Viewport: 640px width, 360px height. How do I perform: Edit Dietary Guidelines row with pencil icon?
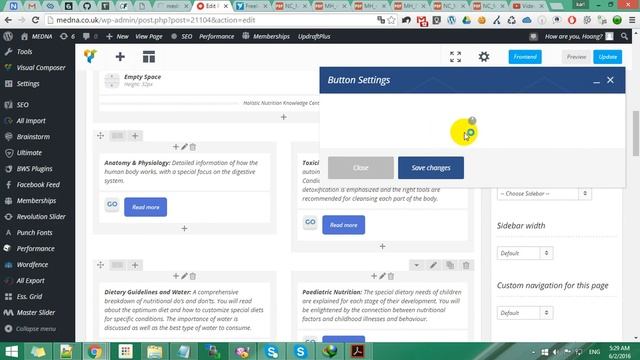433,265
